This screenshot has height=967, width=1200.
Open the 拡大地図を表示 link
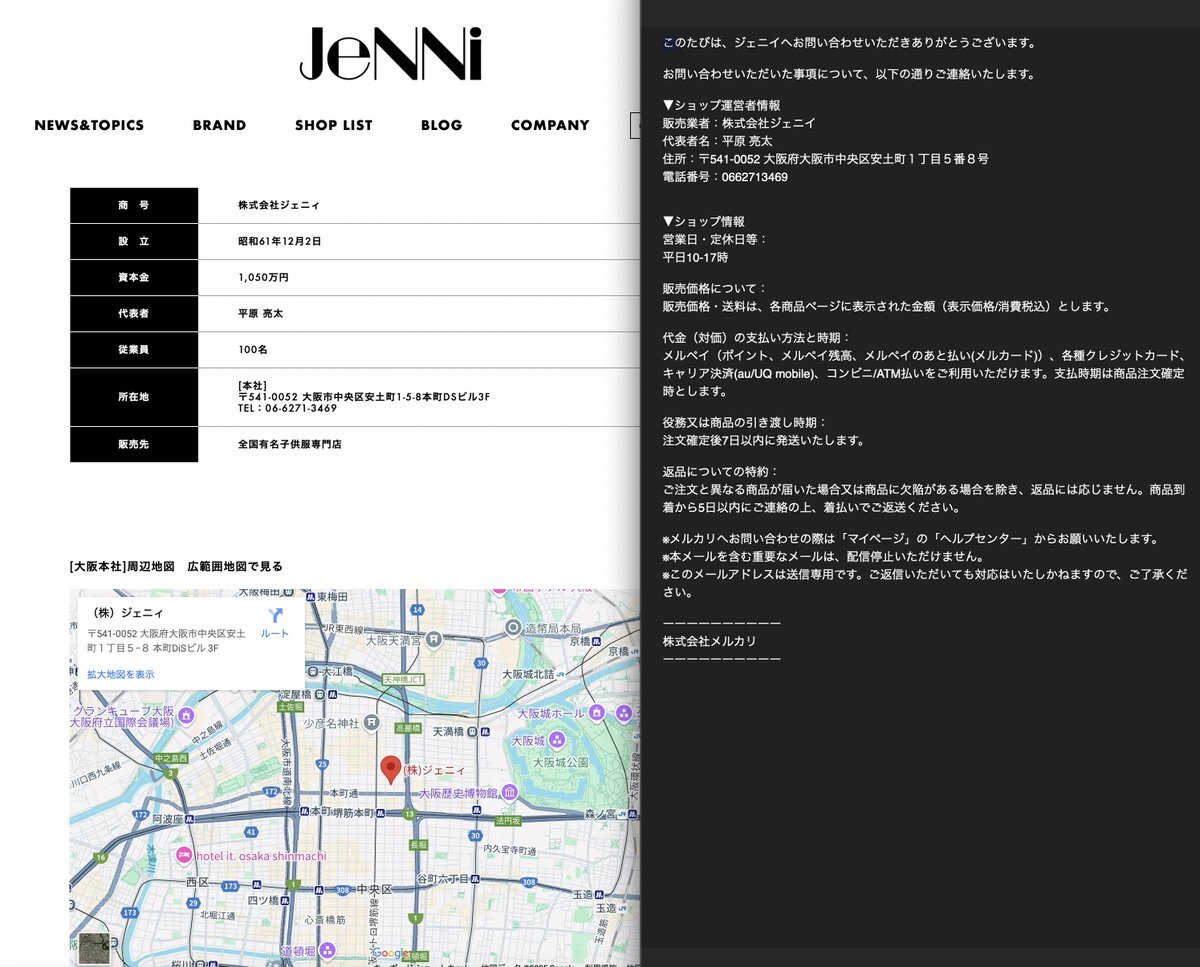(120, 674)
